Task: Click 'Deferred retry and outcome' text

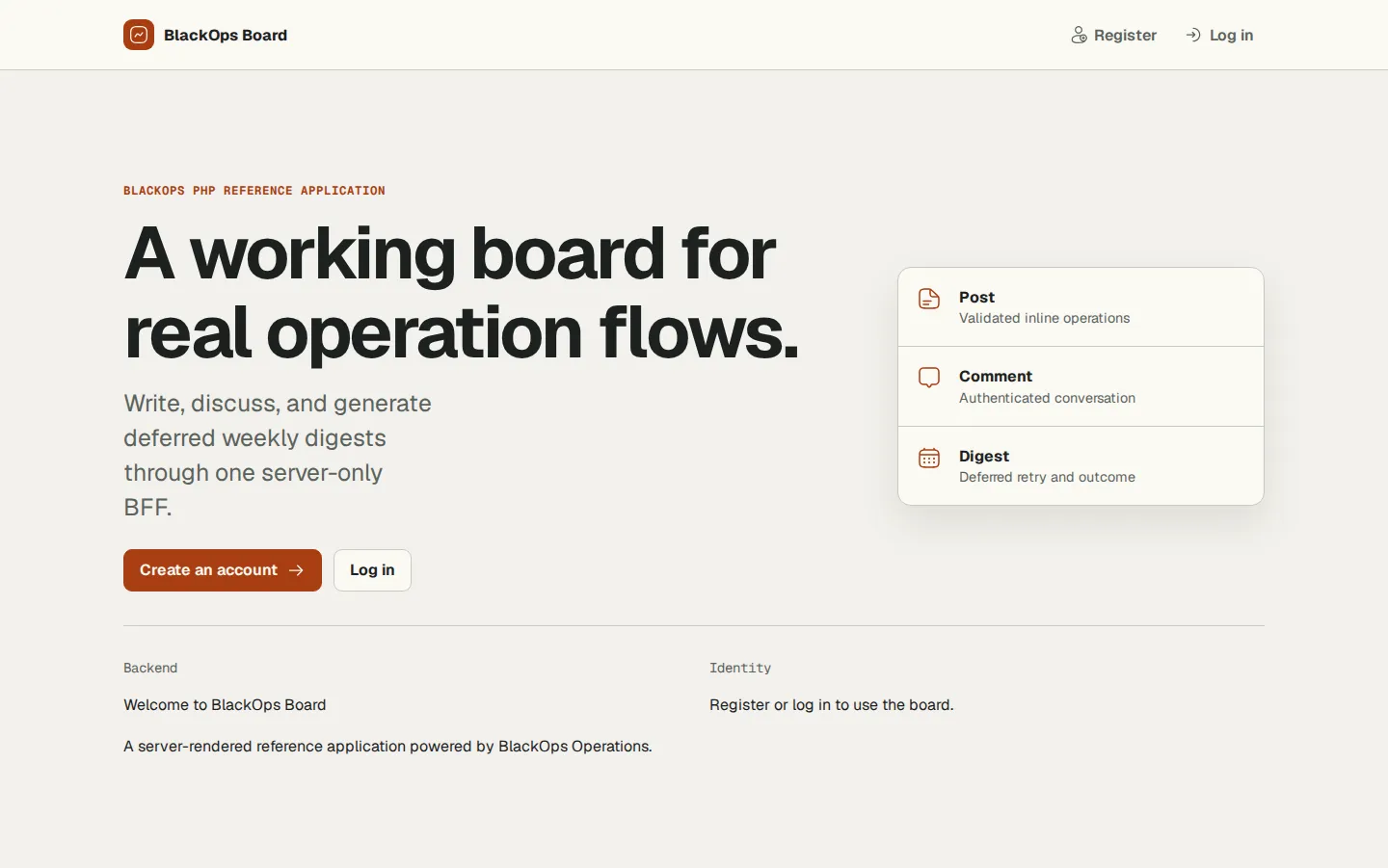Action: [x=1047, y=477]
